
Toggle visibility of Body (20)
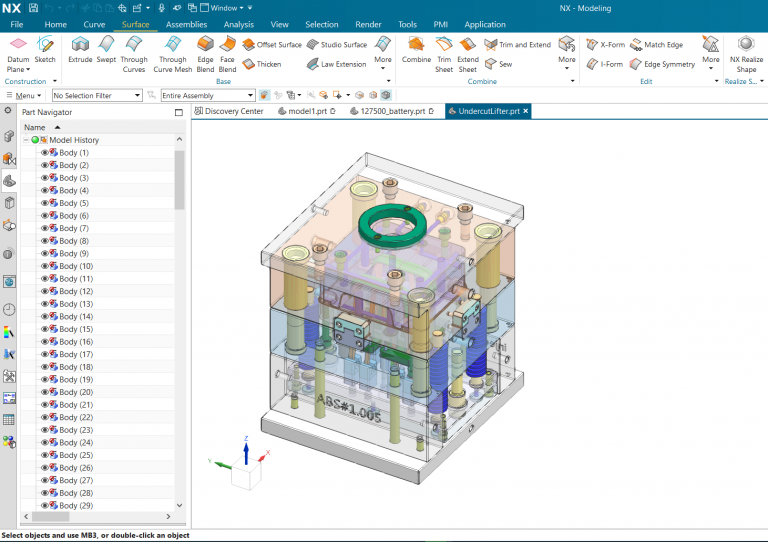pyautogui.click(x=45, y=392)
